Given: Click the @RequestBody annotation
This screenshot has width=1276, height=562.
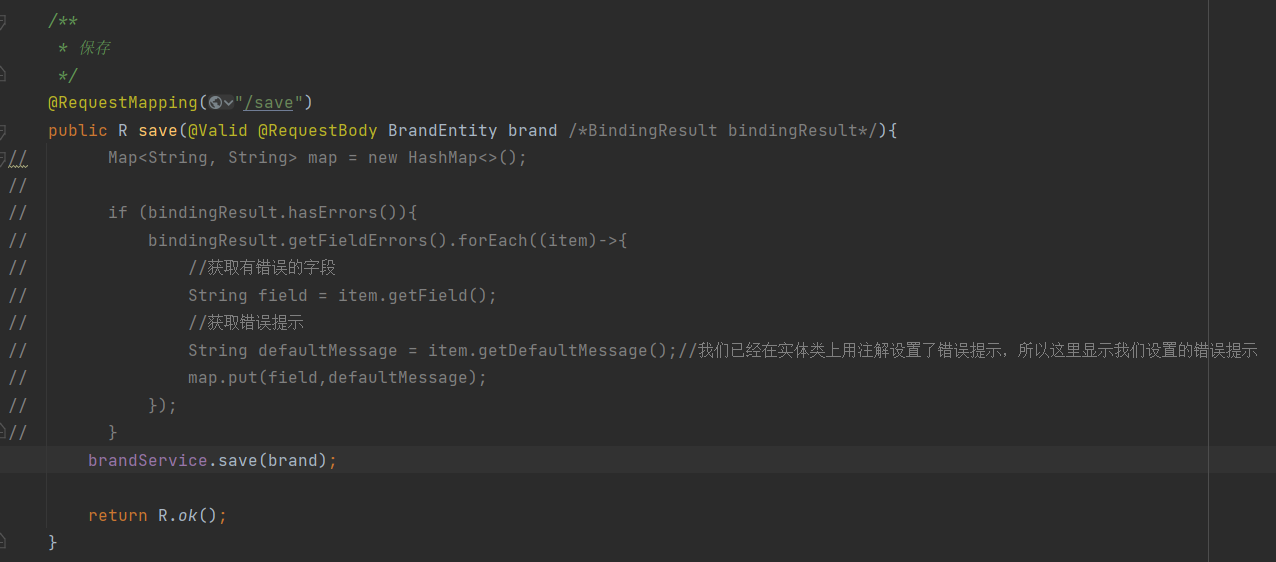Looking at the screenshot, I should click(x=317, y=131).
